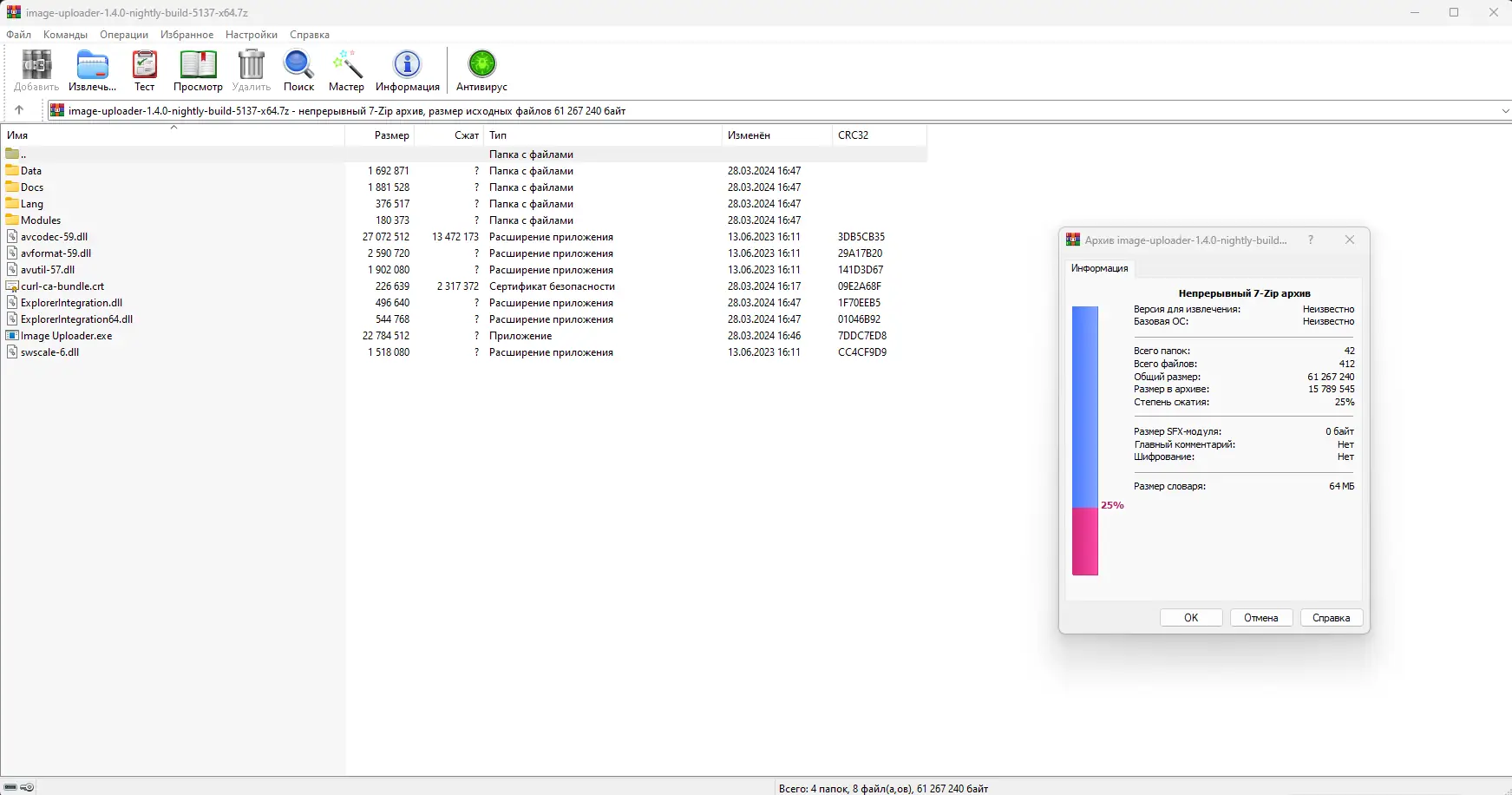Confirm the dialog with the OK button
This screenshot has height=795, width=1512.
pyautogui.click(x=1191, y=618)
